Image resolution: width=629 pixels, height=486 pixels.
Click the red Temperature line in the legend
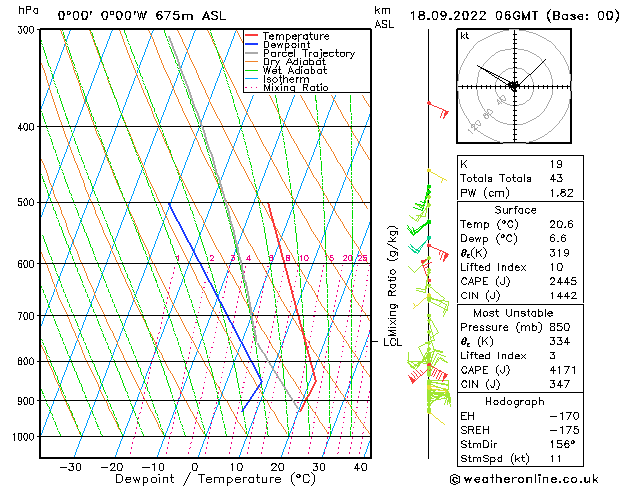(x=251, y=36)
